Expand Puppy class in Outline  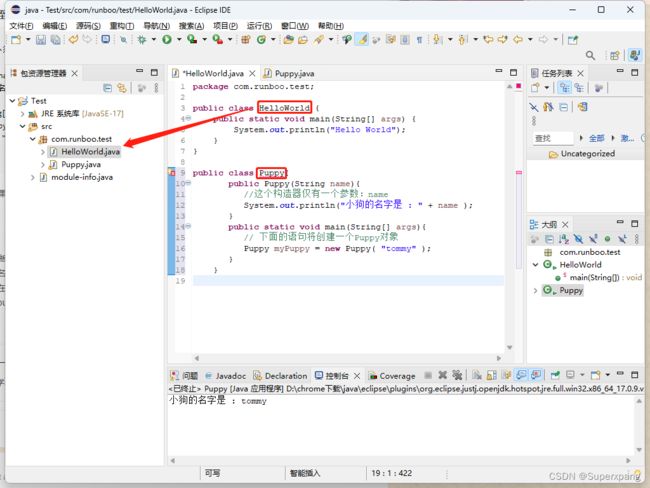(535, 291)
